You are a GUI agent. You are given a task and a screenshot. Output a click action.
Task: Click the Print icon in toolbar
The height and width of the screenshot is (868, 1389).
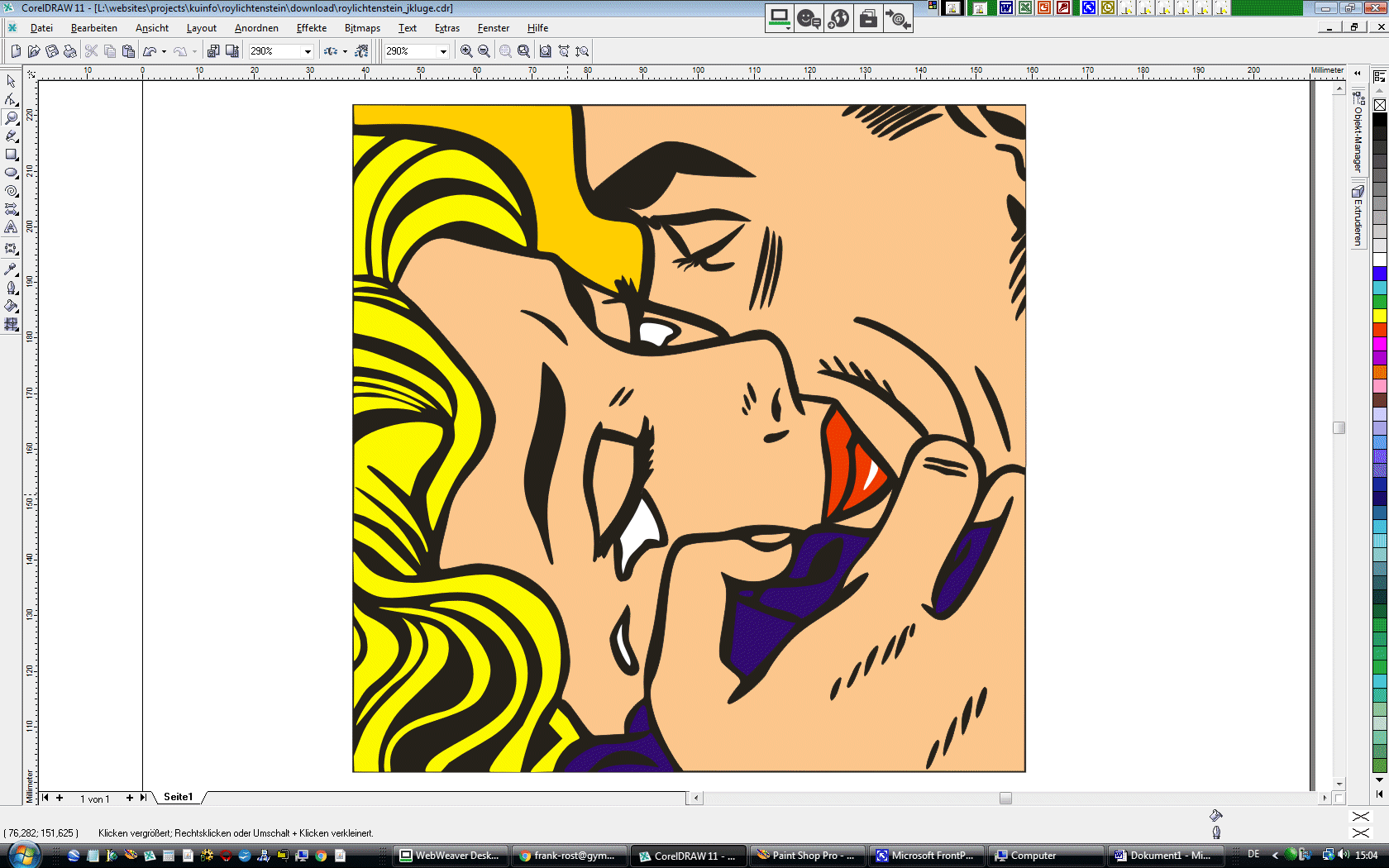click(x=70, y=51)
